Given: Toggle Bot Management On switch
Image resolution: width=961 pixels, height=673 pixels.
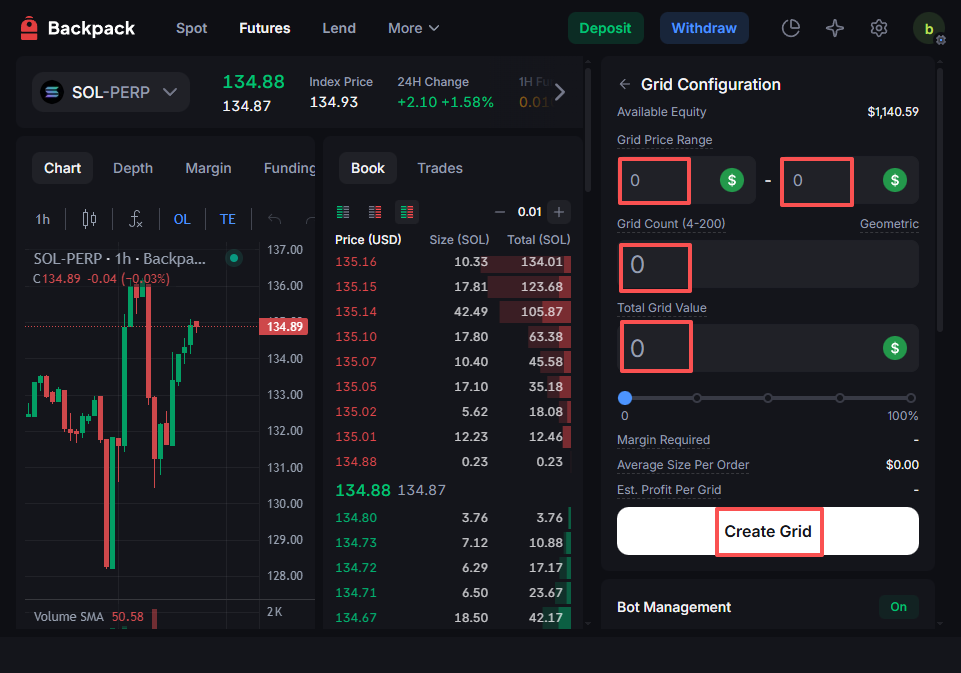Looking at the screenshot, I should point(898,607).
